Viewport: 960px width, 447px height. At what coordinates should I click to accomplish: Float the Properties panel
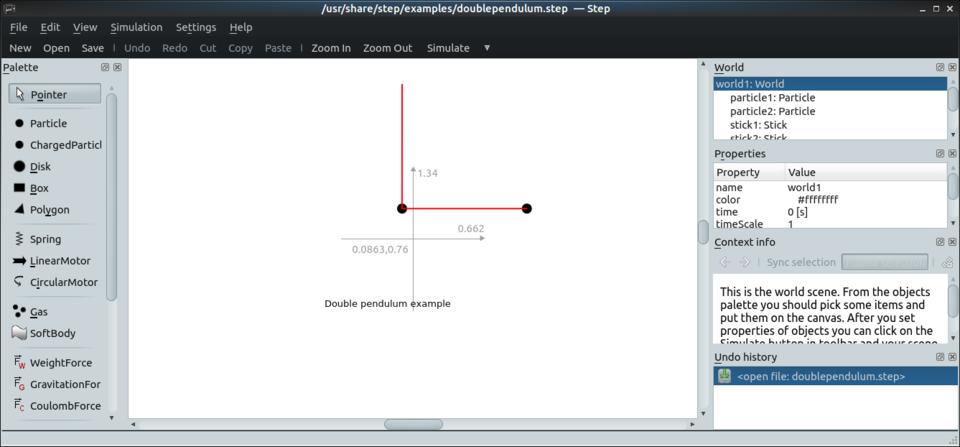click(x=940, y=154)
